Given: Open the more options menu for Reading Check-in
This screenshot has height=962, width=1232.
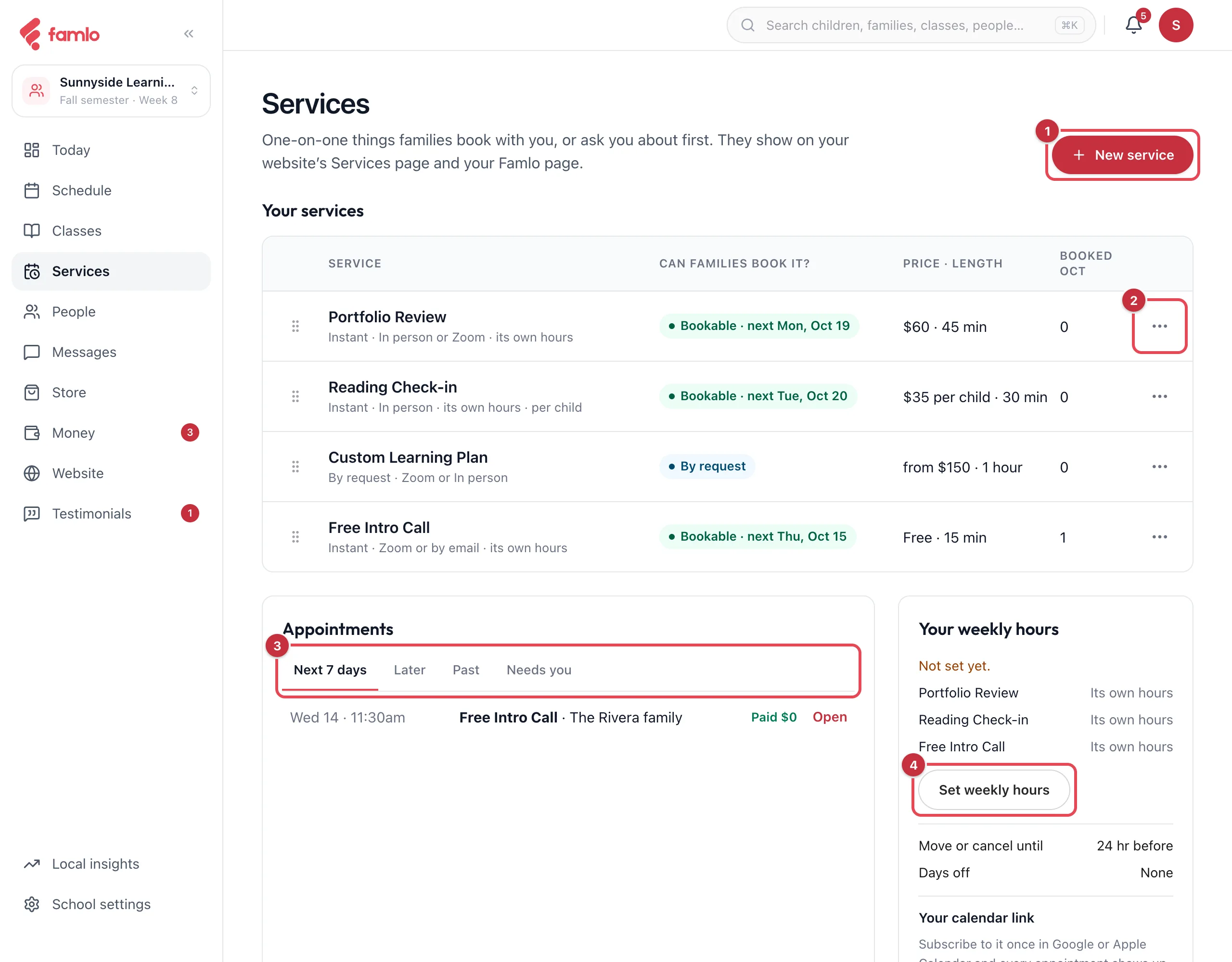Looking at the screenshot, I should pos(1159,396).
